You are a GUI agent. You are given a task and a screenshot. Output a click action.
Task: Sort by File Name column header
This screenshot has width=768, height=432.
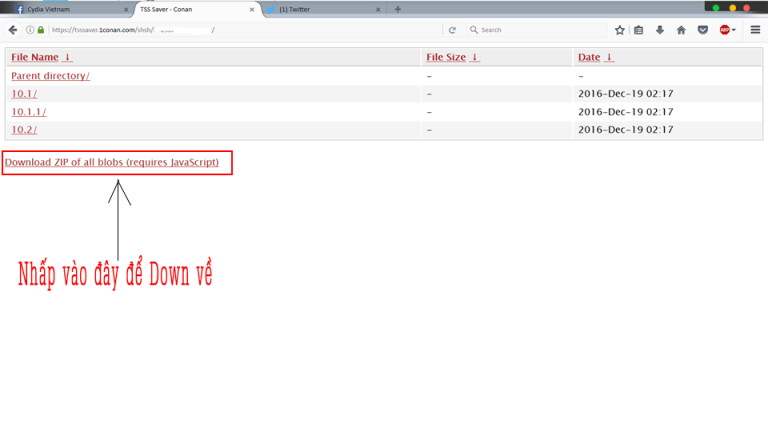[x=42, y=57]
